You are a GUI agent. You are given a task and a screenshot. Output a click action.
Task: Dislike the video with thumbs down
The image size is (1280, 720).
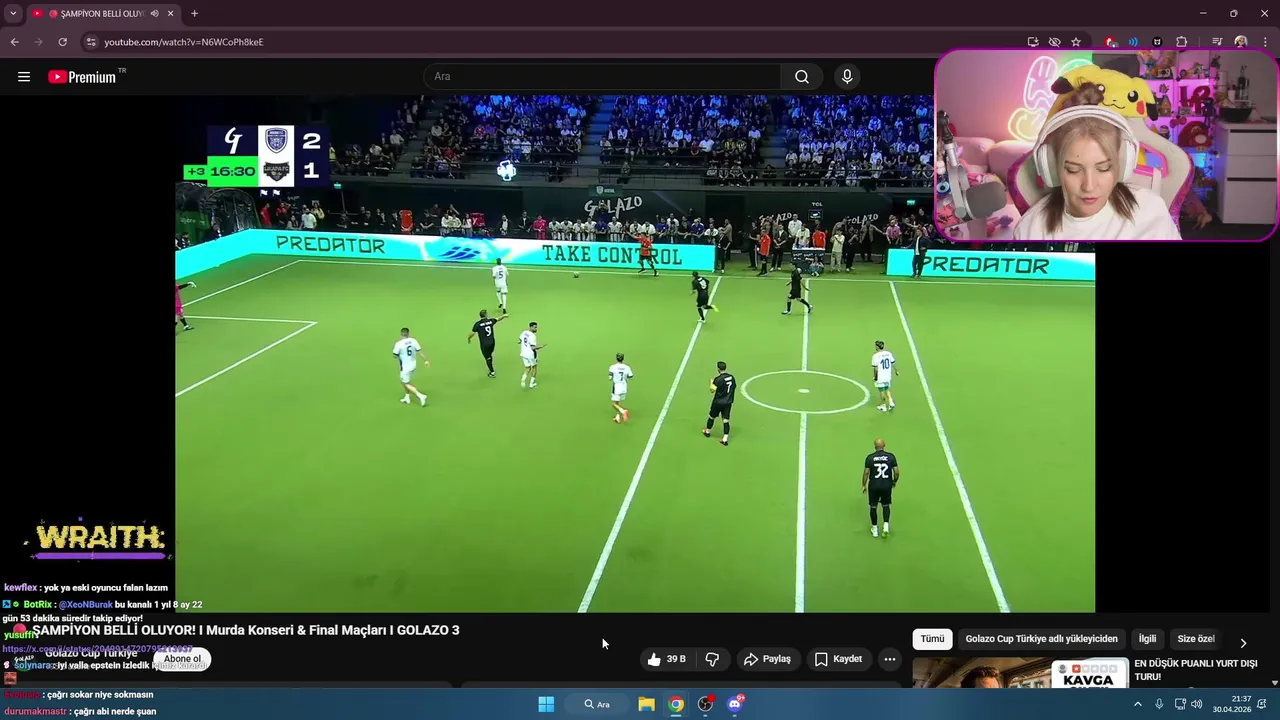[712, 659]
